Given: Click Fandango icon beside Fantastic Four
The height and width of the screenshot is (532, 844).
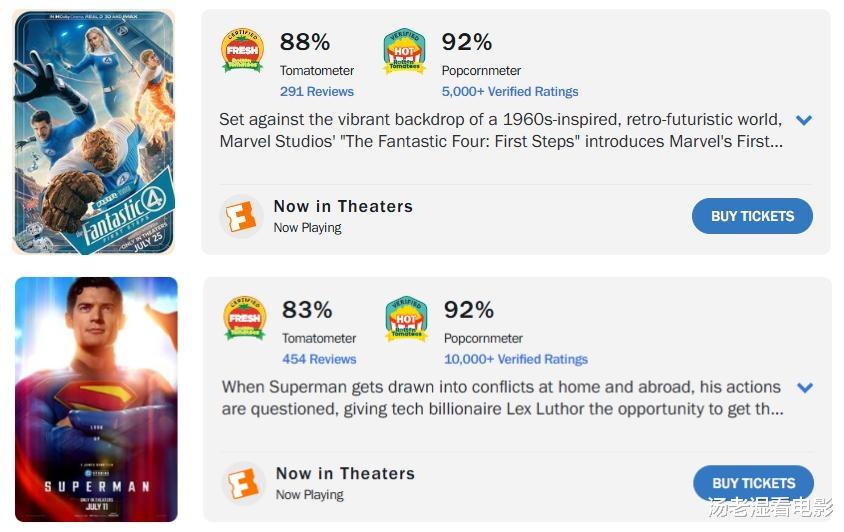Looking at the screenshot, I should click(x=241, y=216).
